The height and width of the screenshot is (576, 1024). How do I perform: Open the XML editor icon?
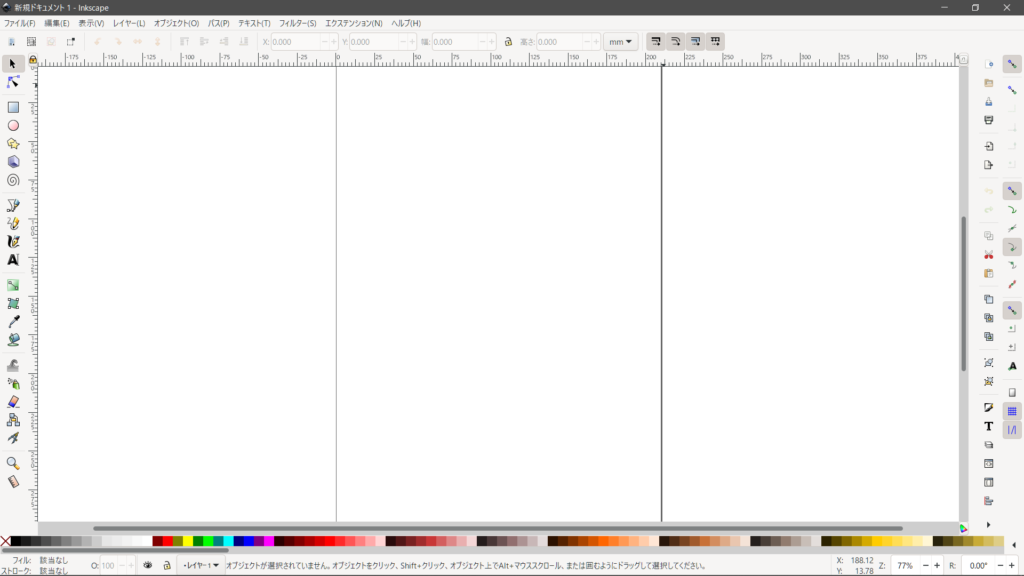tap(989, 464)
